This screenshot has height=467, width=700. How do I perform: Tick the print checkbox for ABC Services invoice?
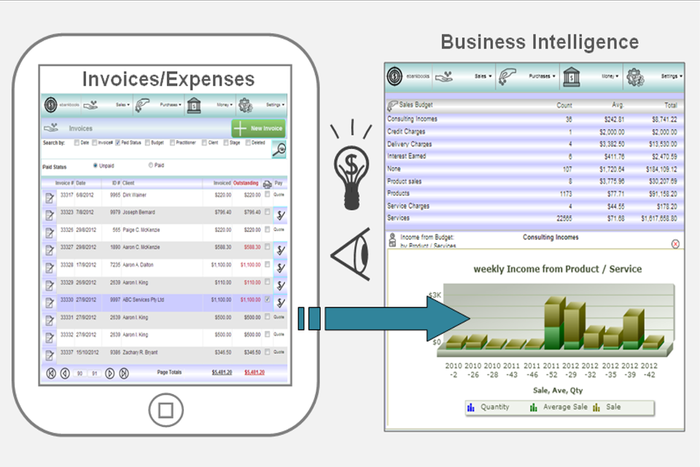pos(266,299)
